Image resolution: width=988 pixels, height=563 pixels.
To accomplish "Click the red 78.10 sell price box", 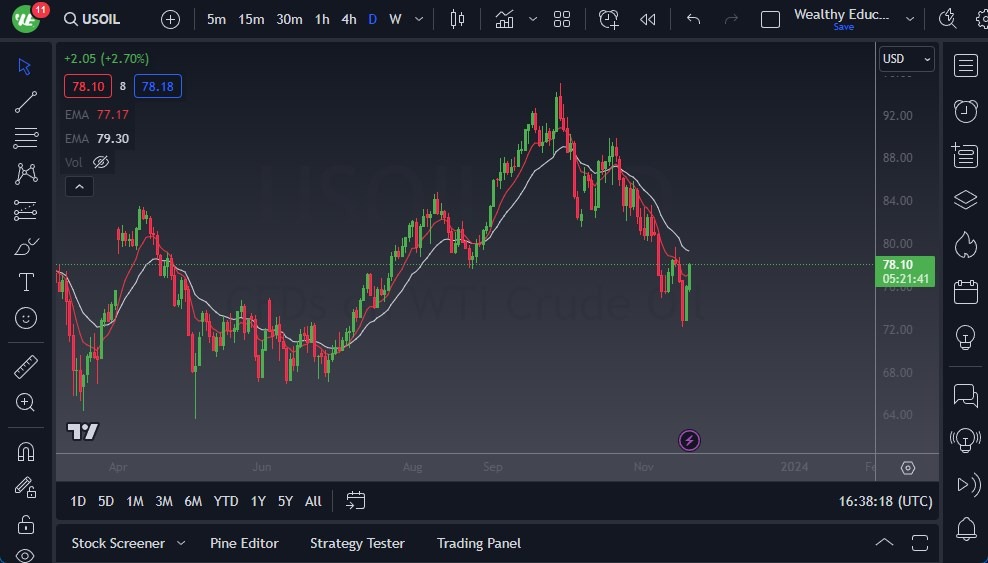I will pyautogui.click(x=88, y=87).
